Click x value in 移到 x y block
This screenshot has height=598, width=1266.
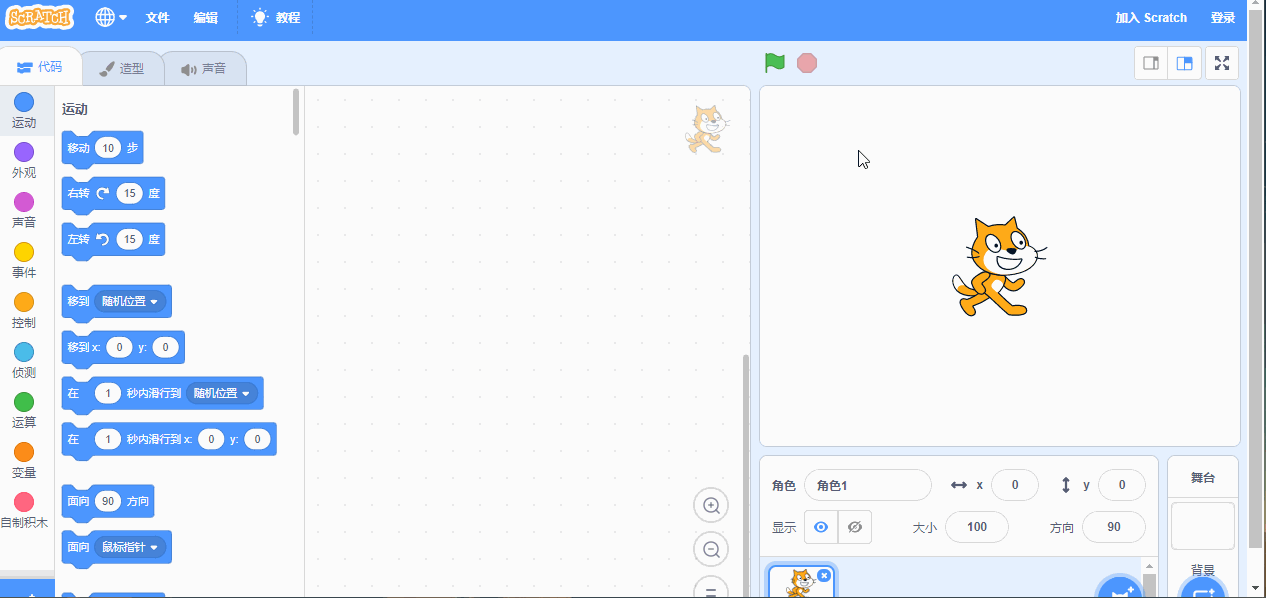119,347
